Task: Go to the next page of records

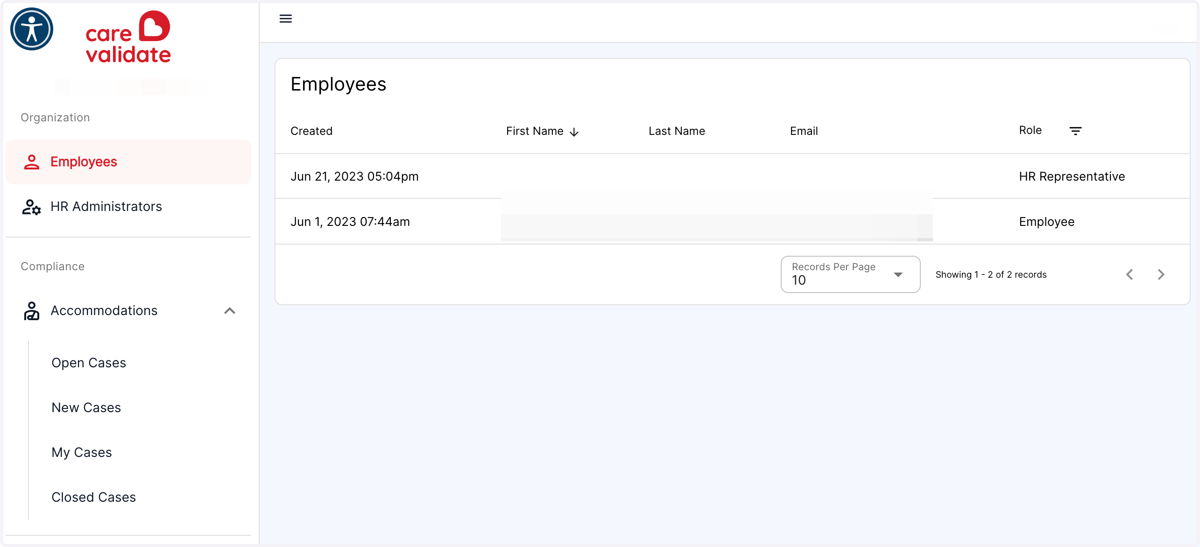Action: point(1161,274)
